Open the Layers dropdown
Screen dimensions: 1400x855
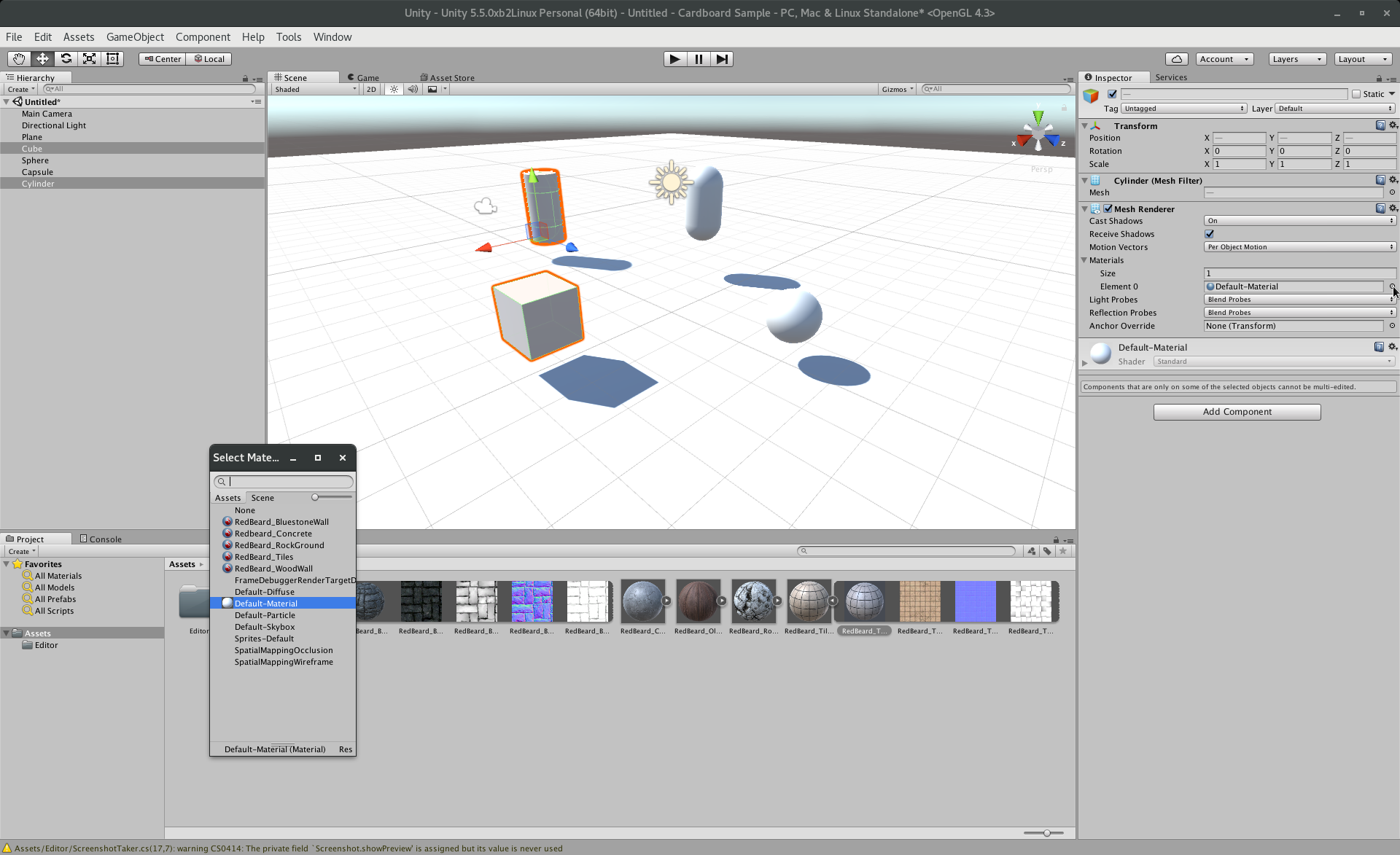[x=1296, y=59]
